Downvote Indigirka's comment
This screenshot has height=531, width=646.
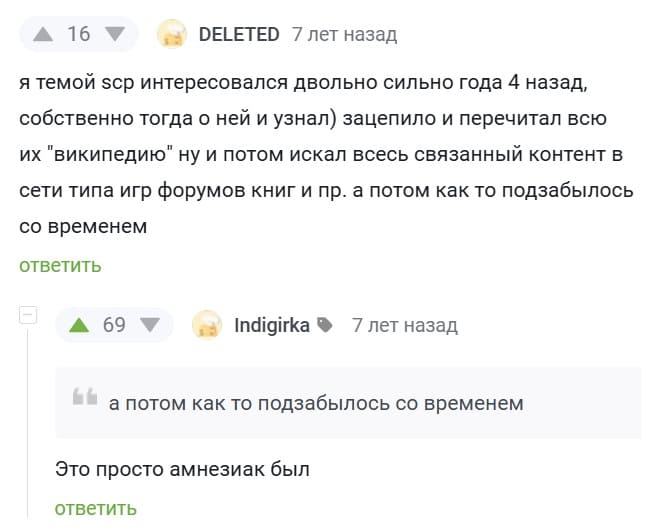coord(150,324)
